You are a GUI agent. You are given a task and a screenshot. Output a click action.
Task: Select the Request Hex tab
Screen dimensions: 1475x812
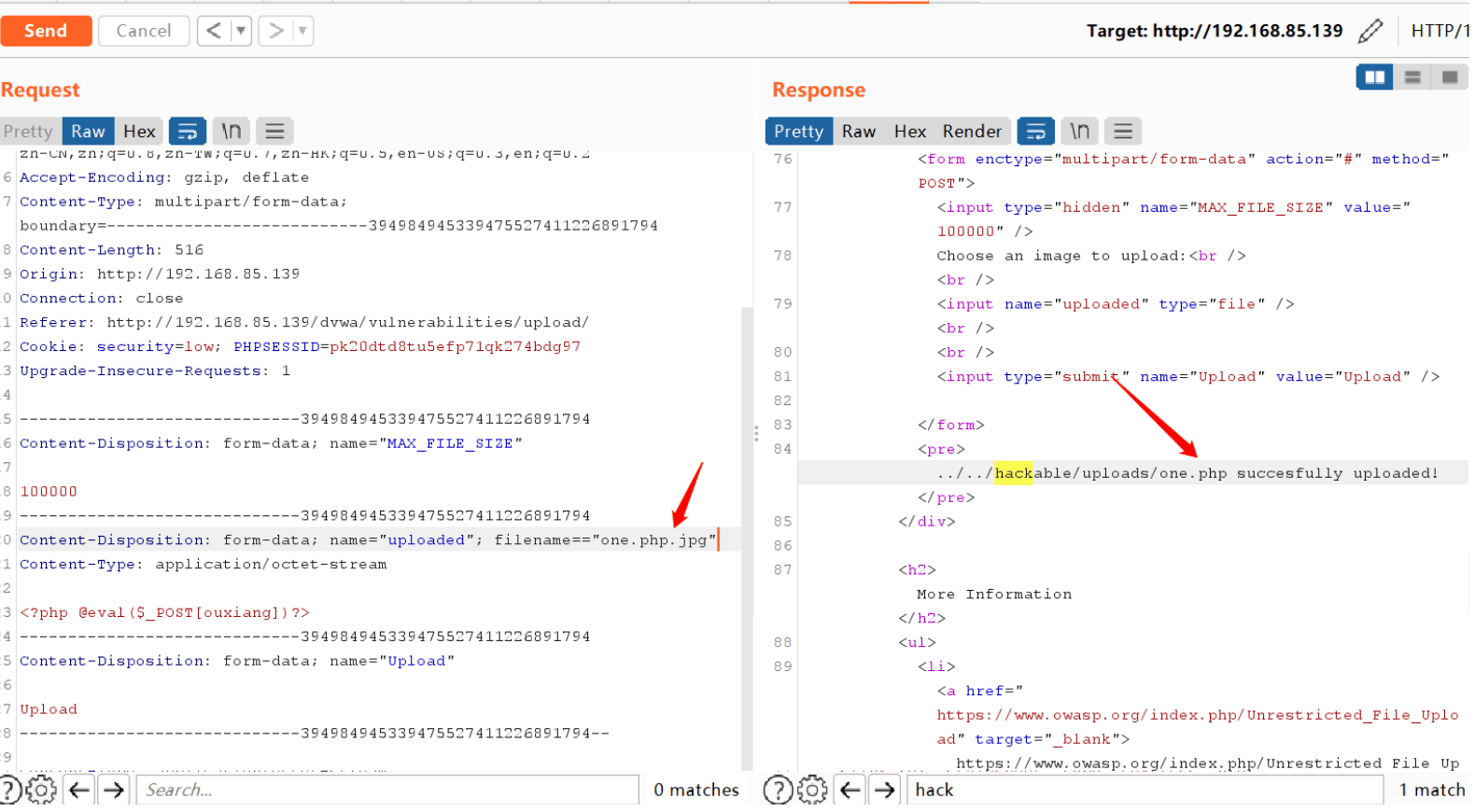[x=139, y=132]
